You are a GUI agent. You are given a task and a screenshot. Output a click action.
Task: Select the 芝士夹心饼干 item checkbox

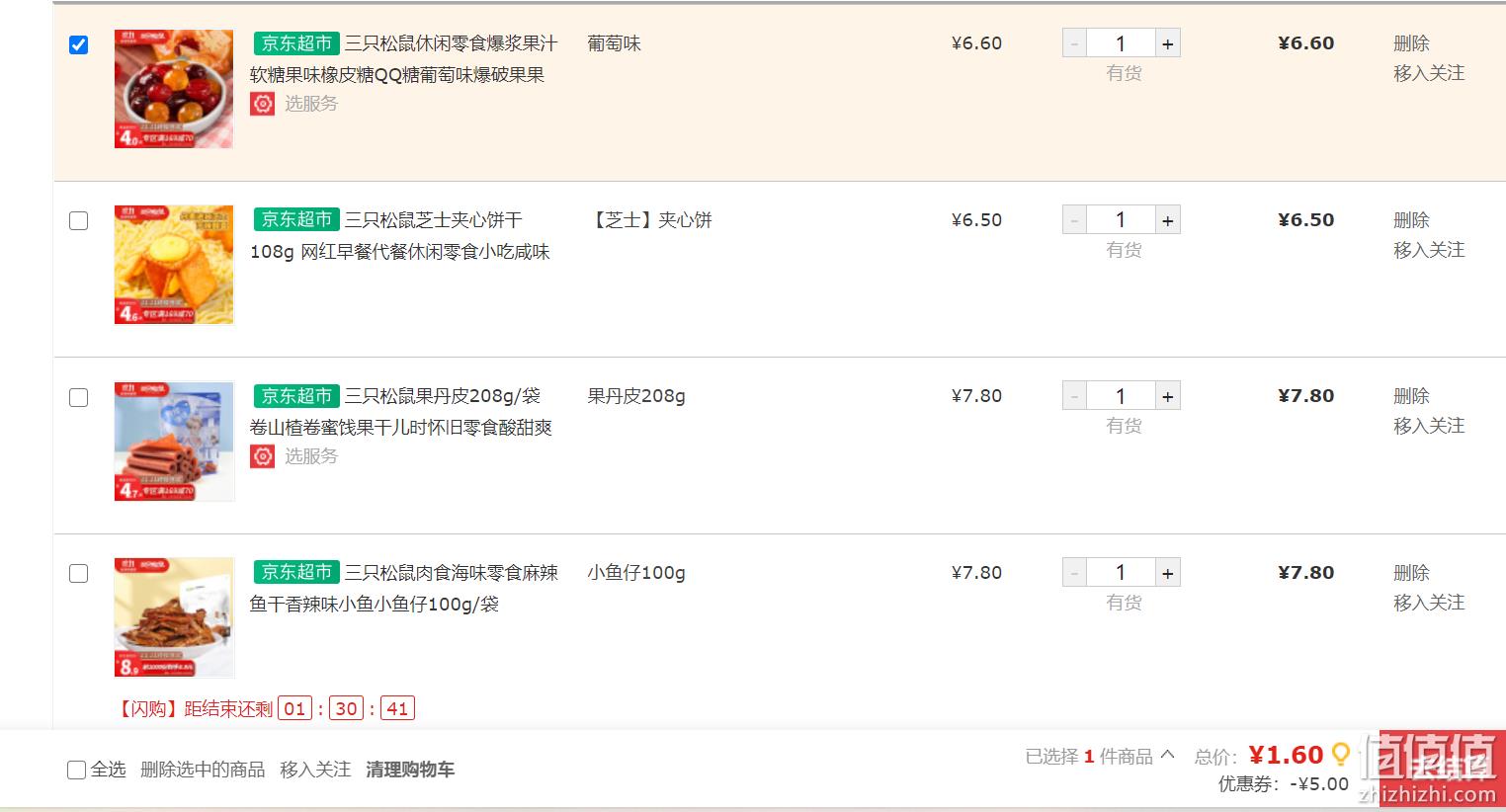79,220
